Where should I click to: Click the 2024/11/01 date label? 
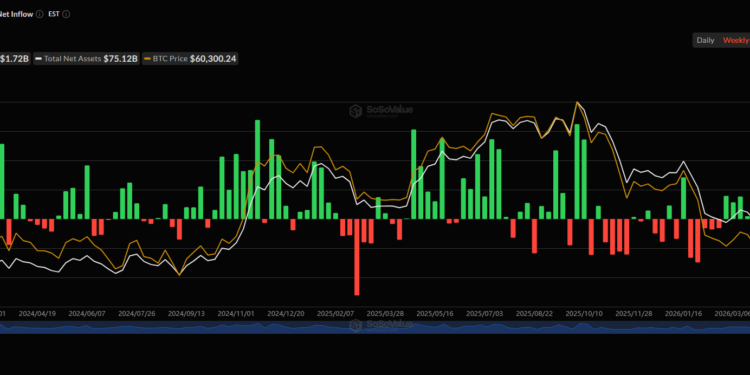click(x=236, y=314)
